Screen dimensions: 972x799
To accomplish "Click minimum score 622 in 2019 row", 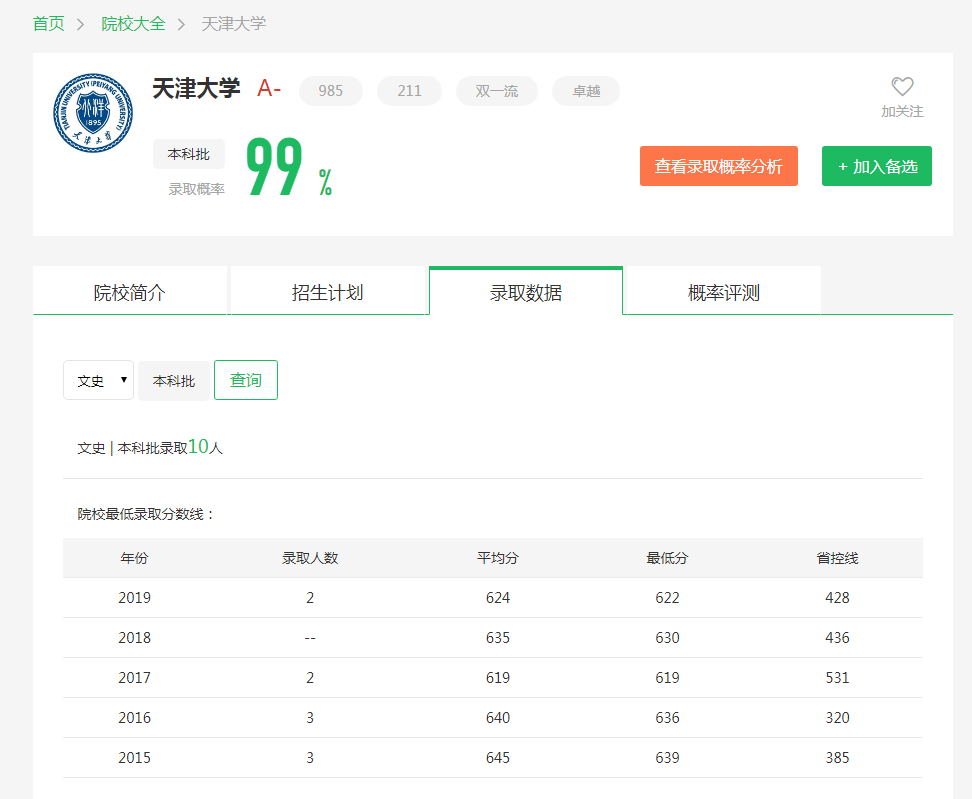I will pyautogui.click(x=668, y=598).
